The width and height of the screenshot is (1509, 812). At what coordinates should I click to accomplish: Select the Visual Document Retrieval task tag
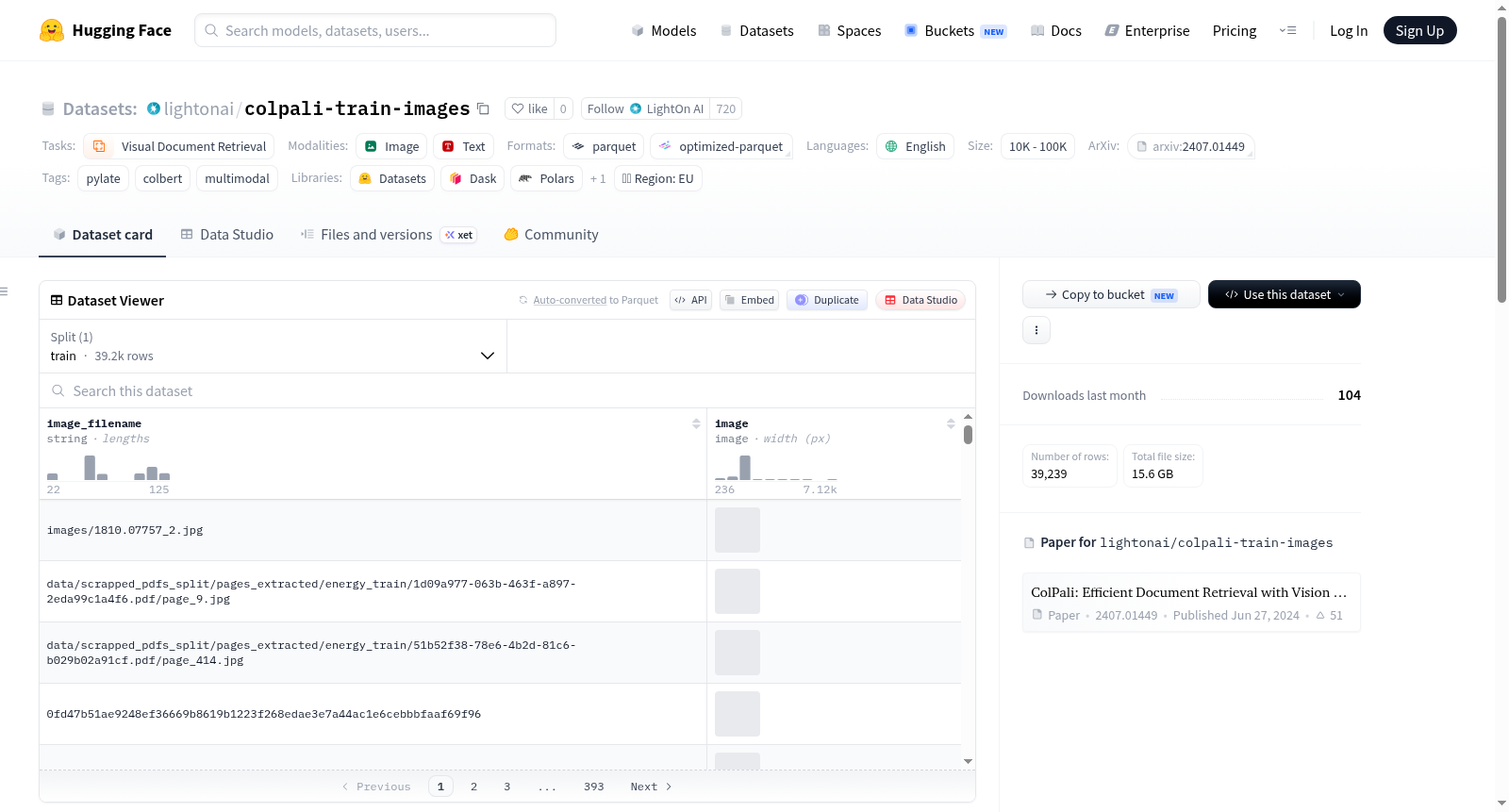(x=179, y=146)
